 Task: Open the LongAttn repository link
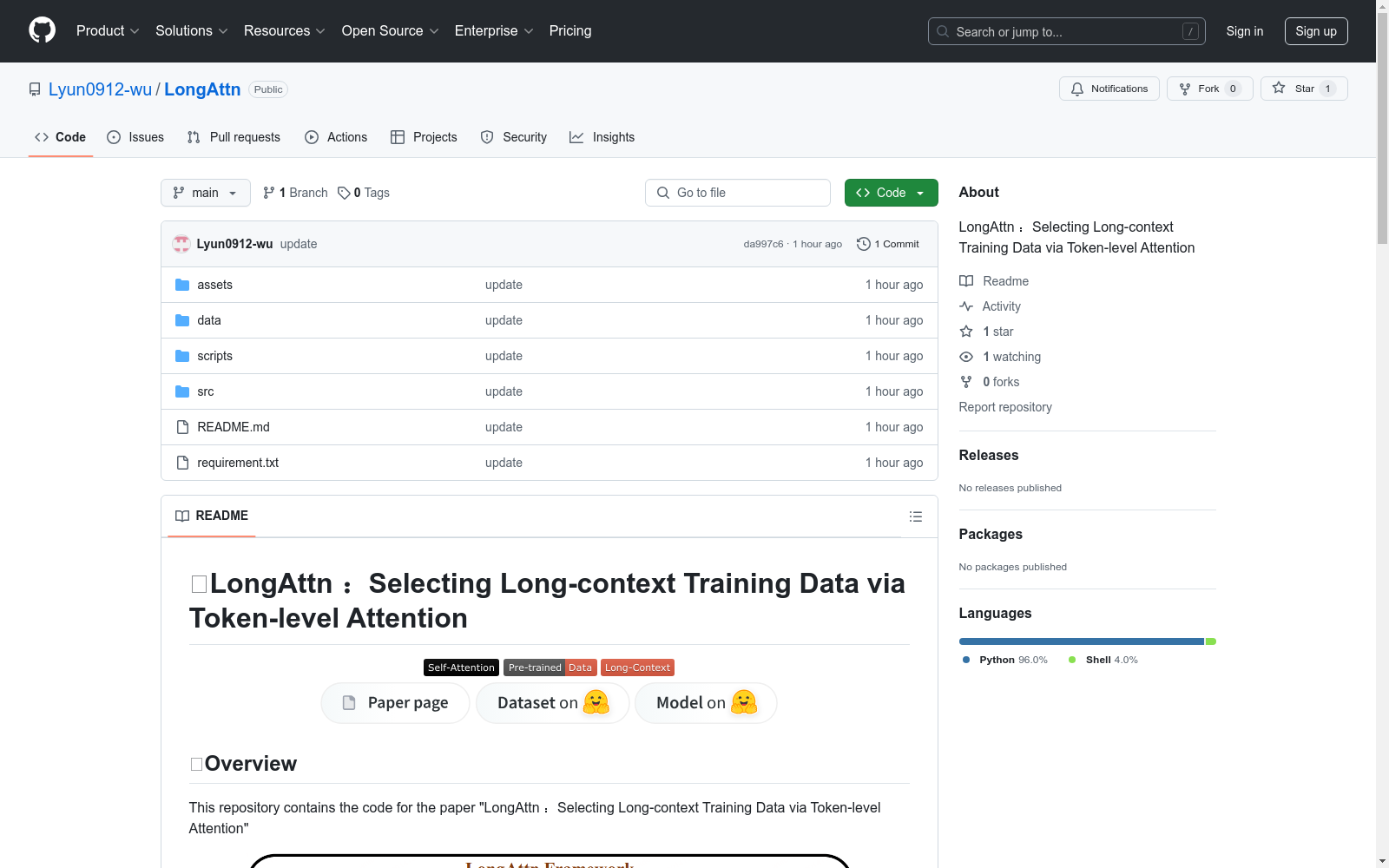(202, 89)
